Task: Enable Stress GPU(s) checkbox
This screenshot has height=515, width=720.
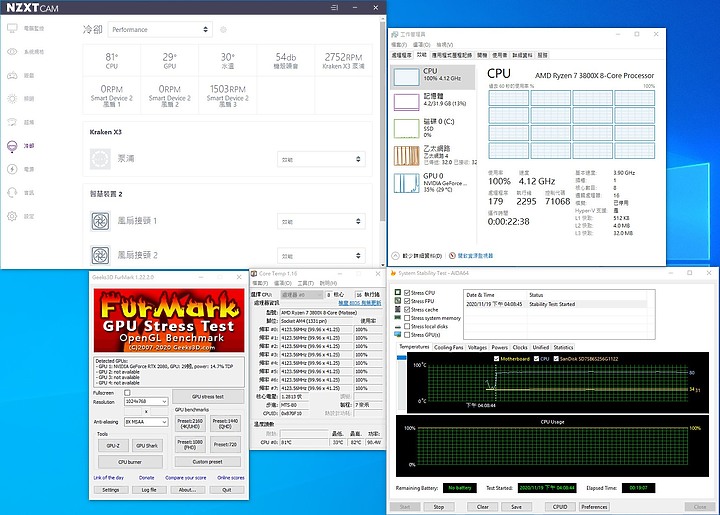Action: pyautogui.click(x=407, y=335)
